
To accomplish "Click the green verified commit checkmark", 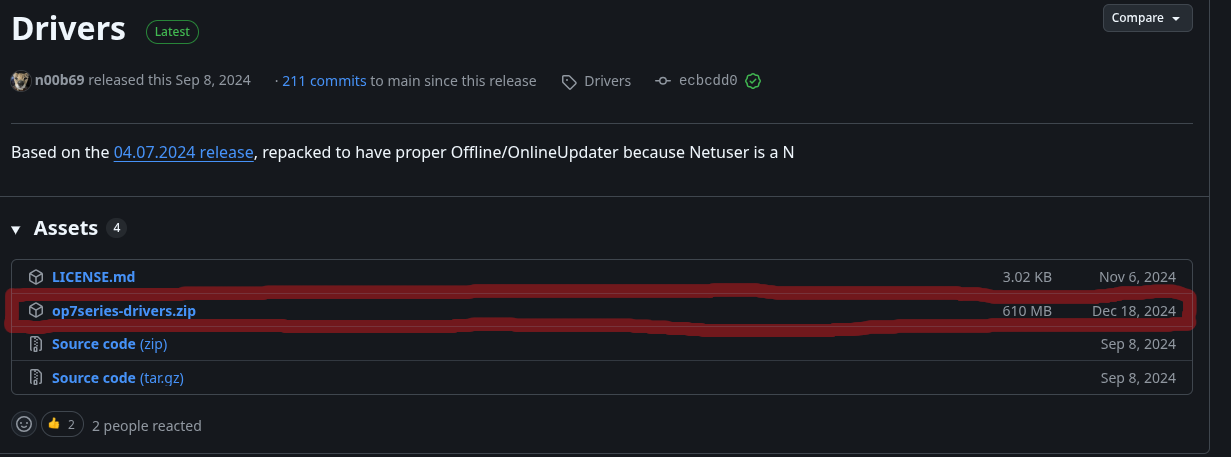I will pos(753,81).
